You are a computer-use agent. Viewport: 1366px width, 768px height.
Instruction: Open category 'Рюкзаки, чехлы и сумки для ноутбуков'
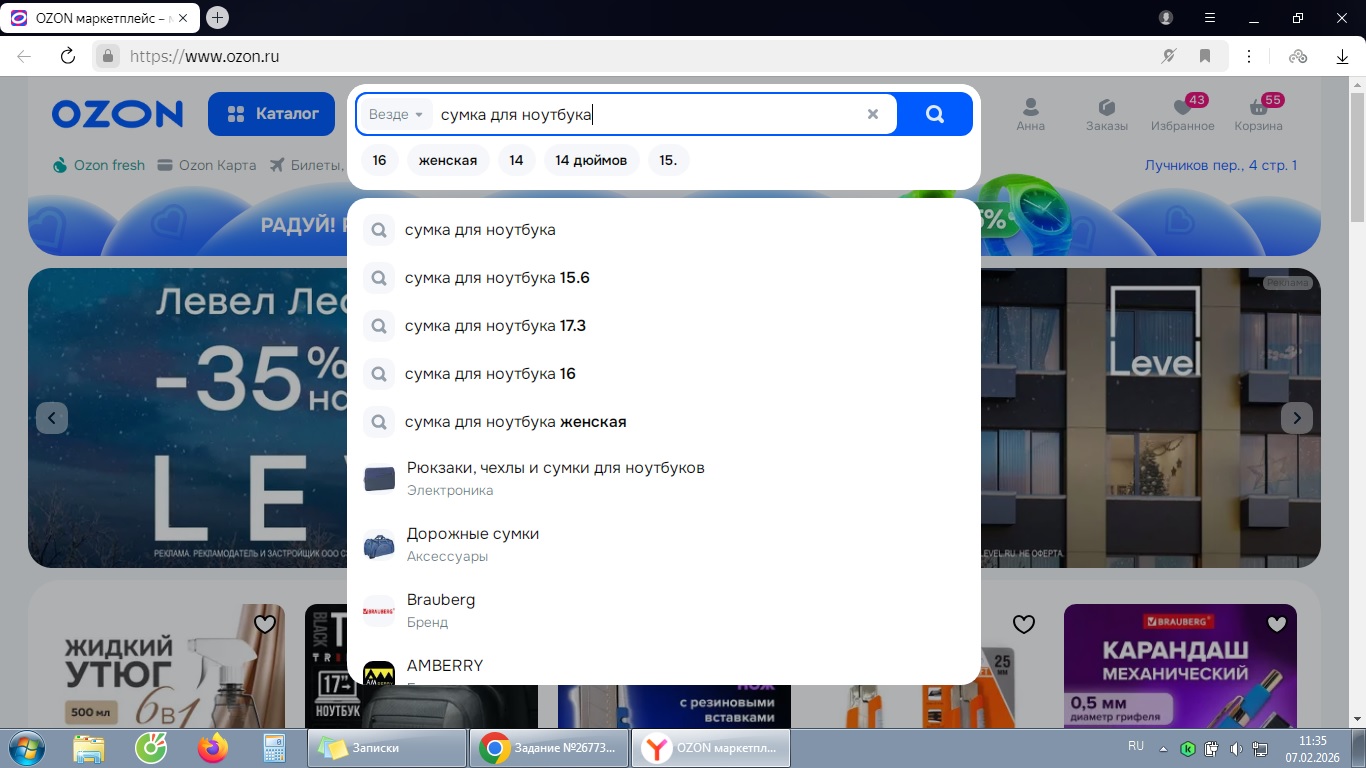pos(663,479)
